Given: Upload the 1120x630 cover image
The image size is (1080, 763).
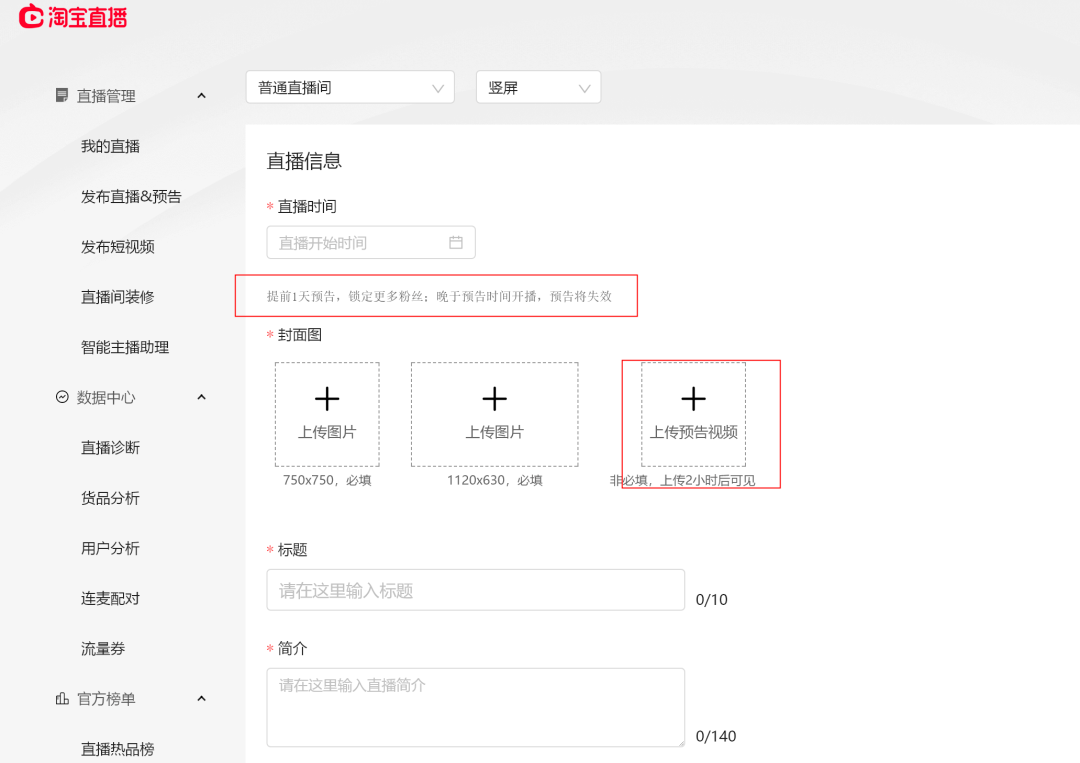Looking at the screenshot, I should coord(495,415).
